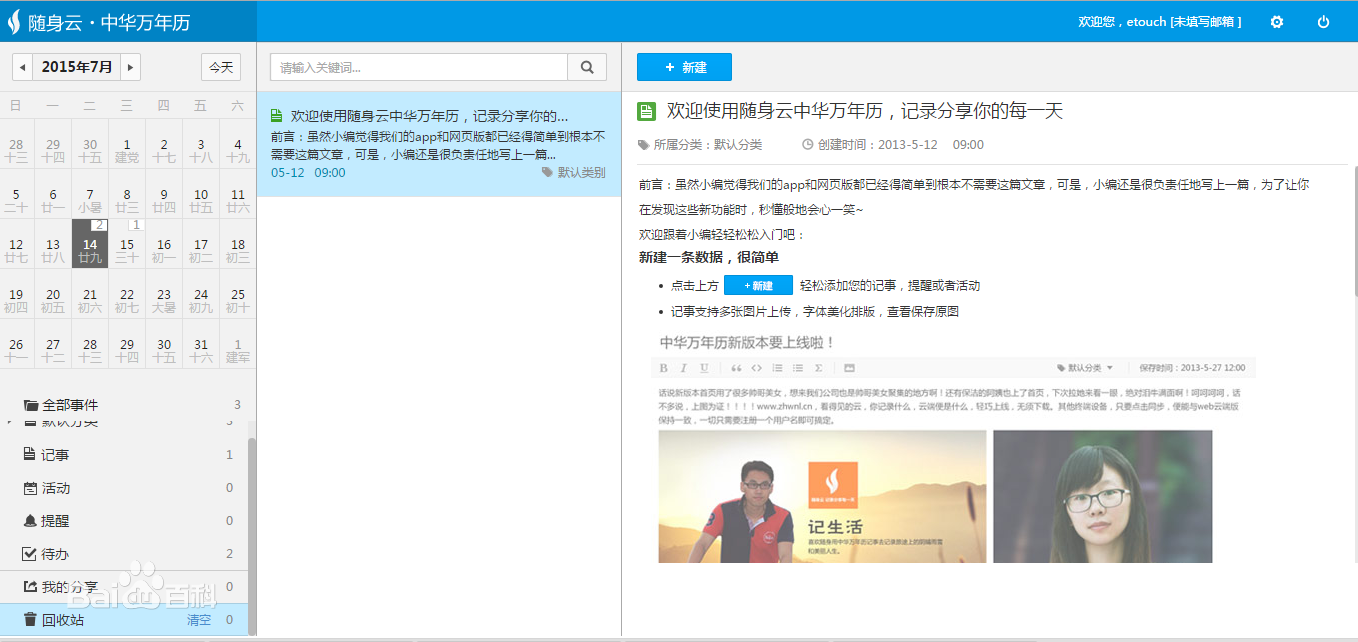
Task: Click the checkmark icon beside 待办
Action: 29,554
